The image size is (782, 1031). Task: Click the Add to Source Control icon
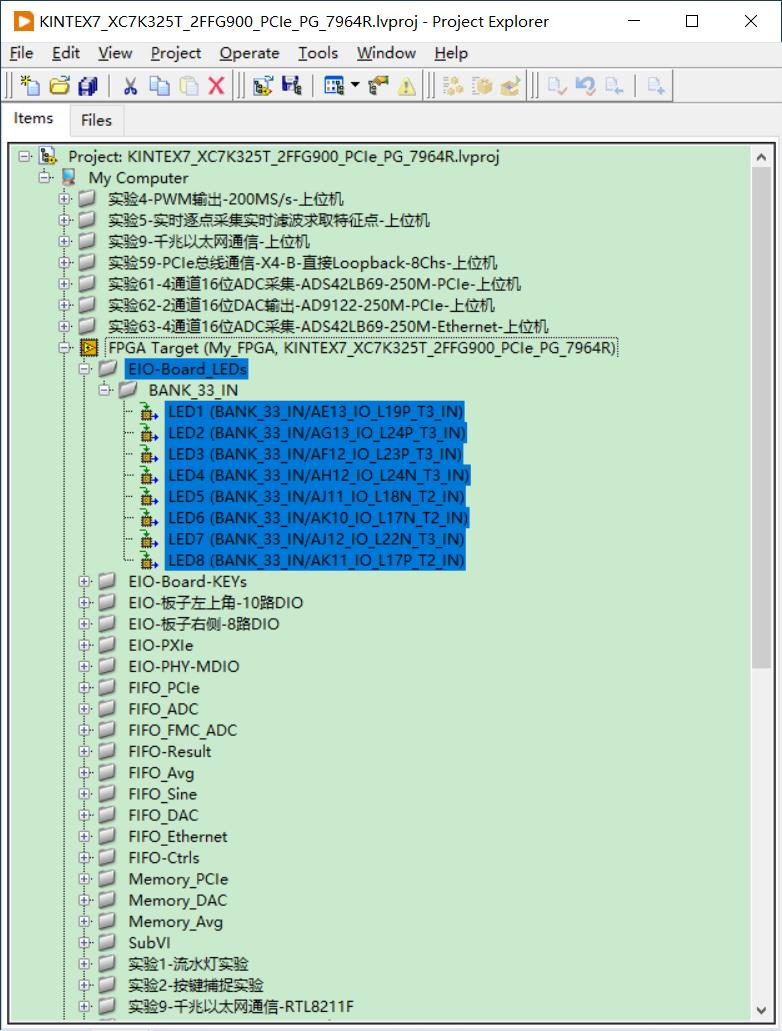pos(656,85)
